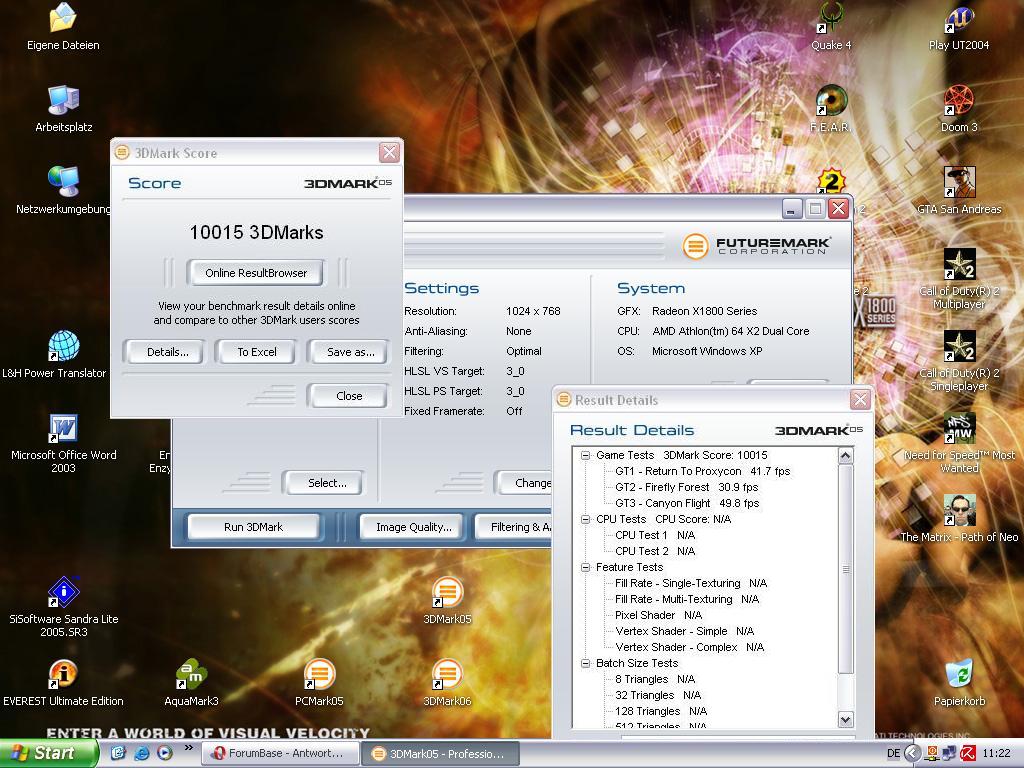Export score with To Excel button
Viewport: 1024px width, 768px height.
[257, 352]
